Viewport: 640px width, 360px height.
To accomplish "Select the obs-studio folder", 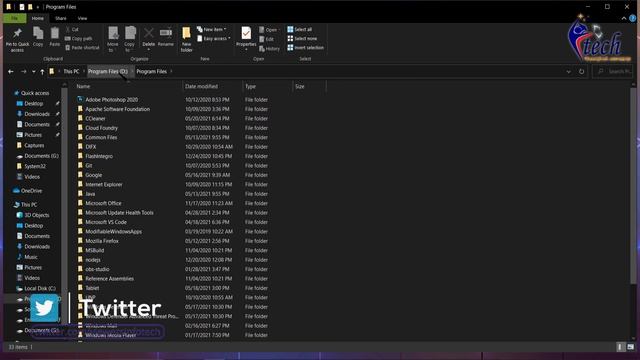I will coord(97,269).
